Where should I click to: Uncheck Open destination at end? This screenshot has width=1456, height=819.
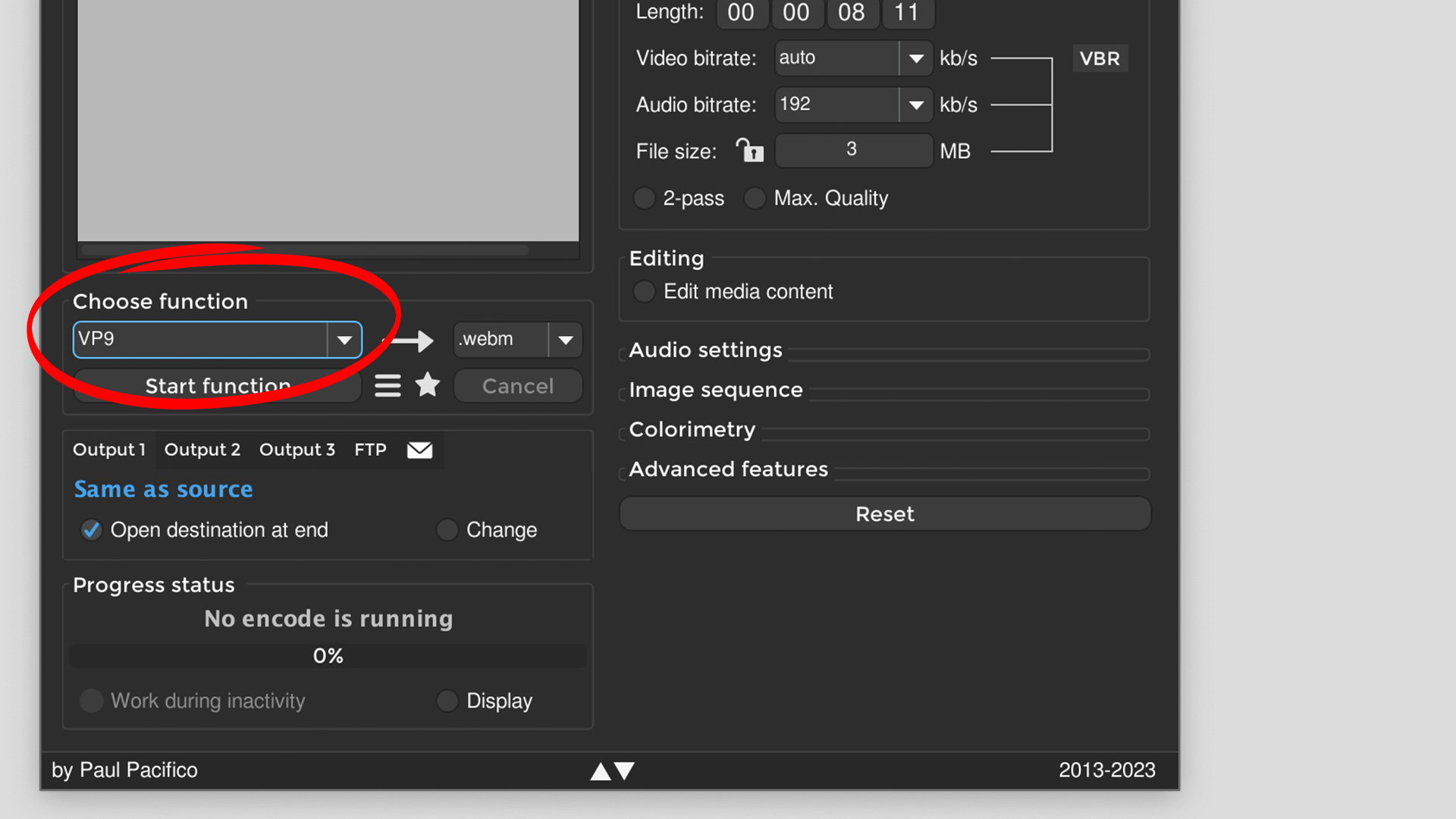tap(91, 529)
